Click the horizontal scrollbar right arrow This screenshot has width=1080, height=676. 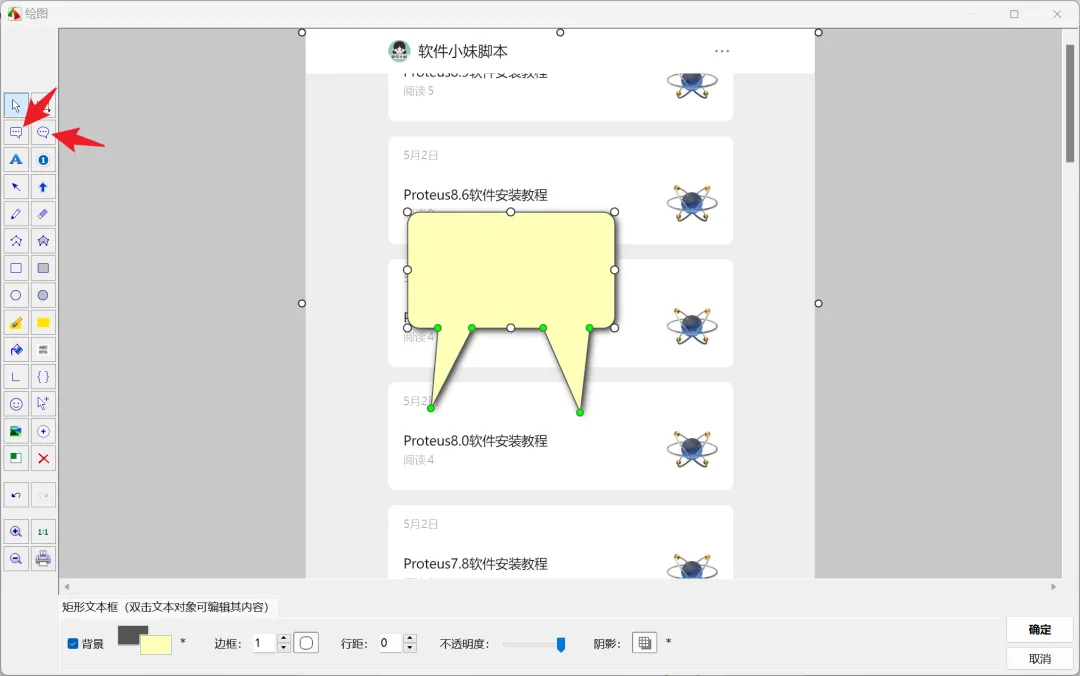click(x=1053, y=587)
